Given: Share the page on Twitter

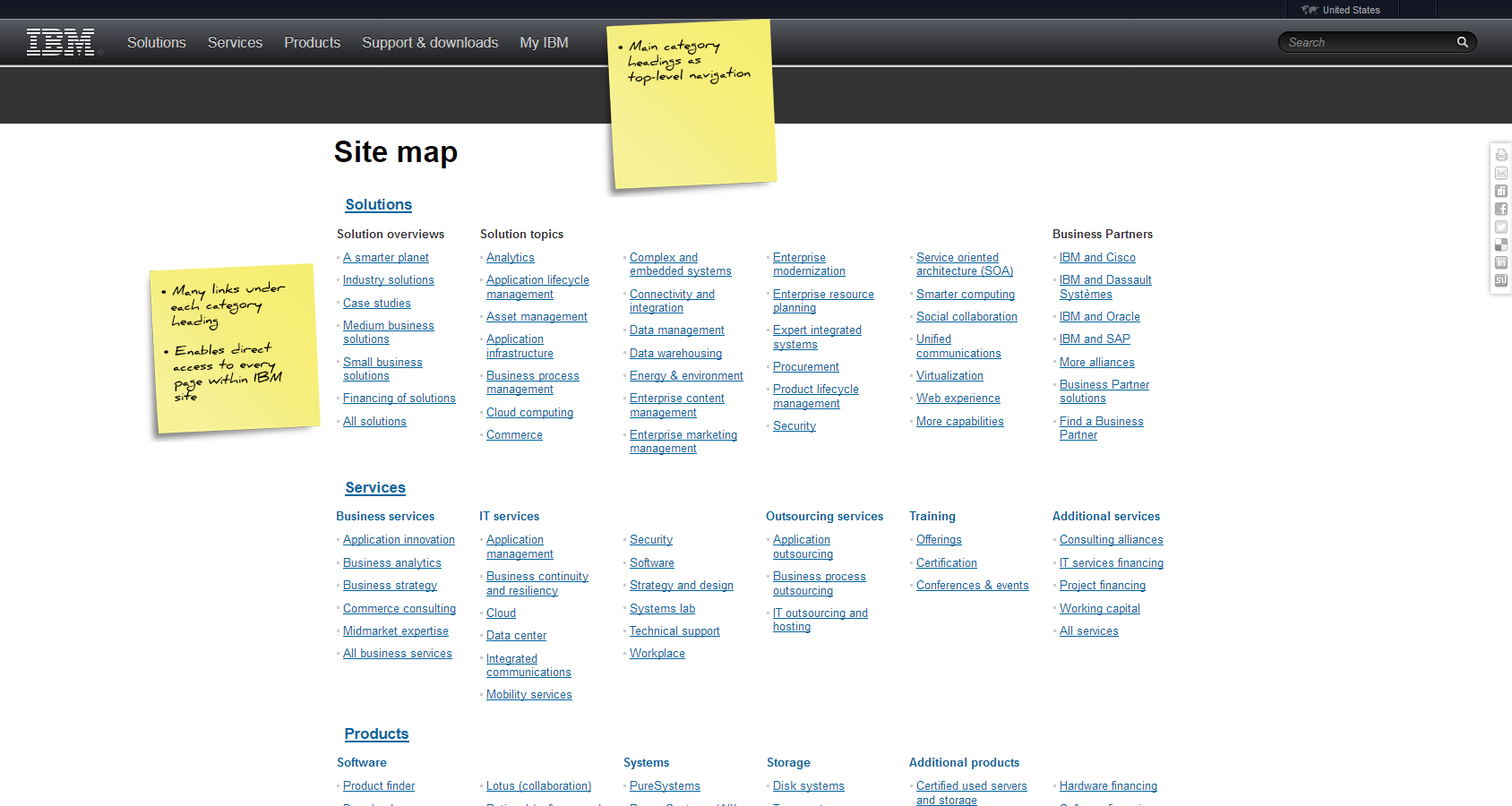Looking at the screenshot, I should pyautogui.click(x=1501, y=227).
